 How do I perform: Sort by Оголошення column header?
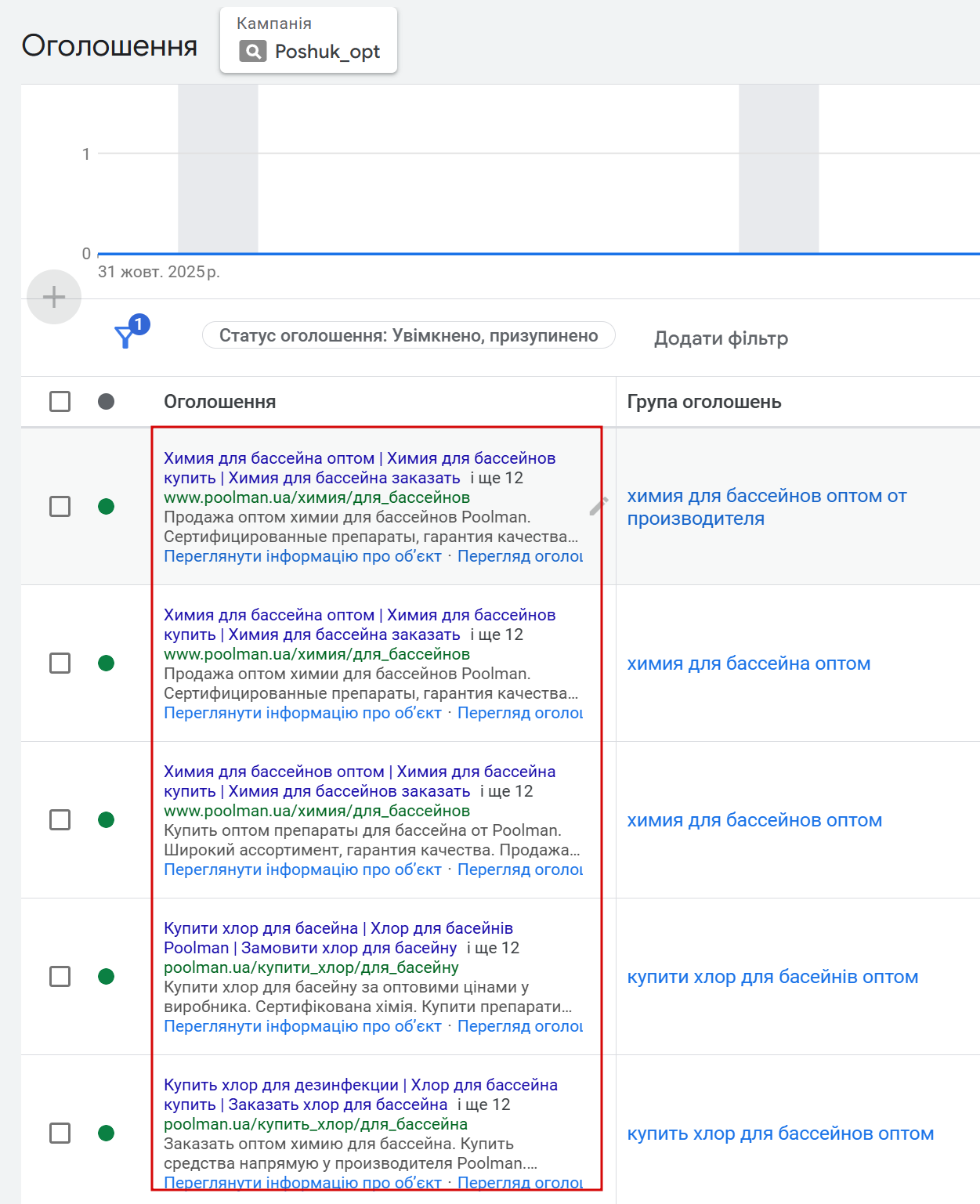(219, 402)
